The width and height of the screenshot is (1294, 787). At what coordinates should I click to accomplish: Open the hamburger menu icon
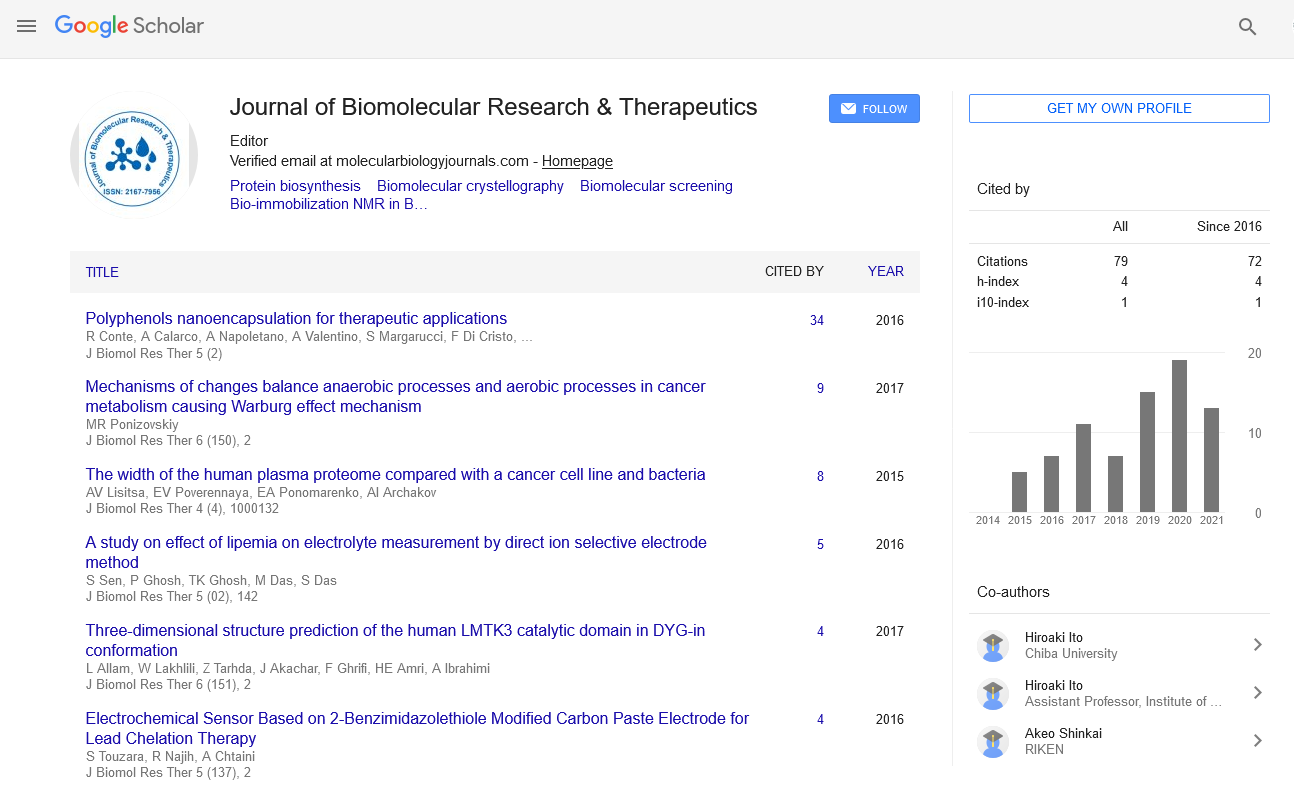tap(27, 26)
